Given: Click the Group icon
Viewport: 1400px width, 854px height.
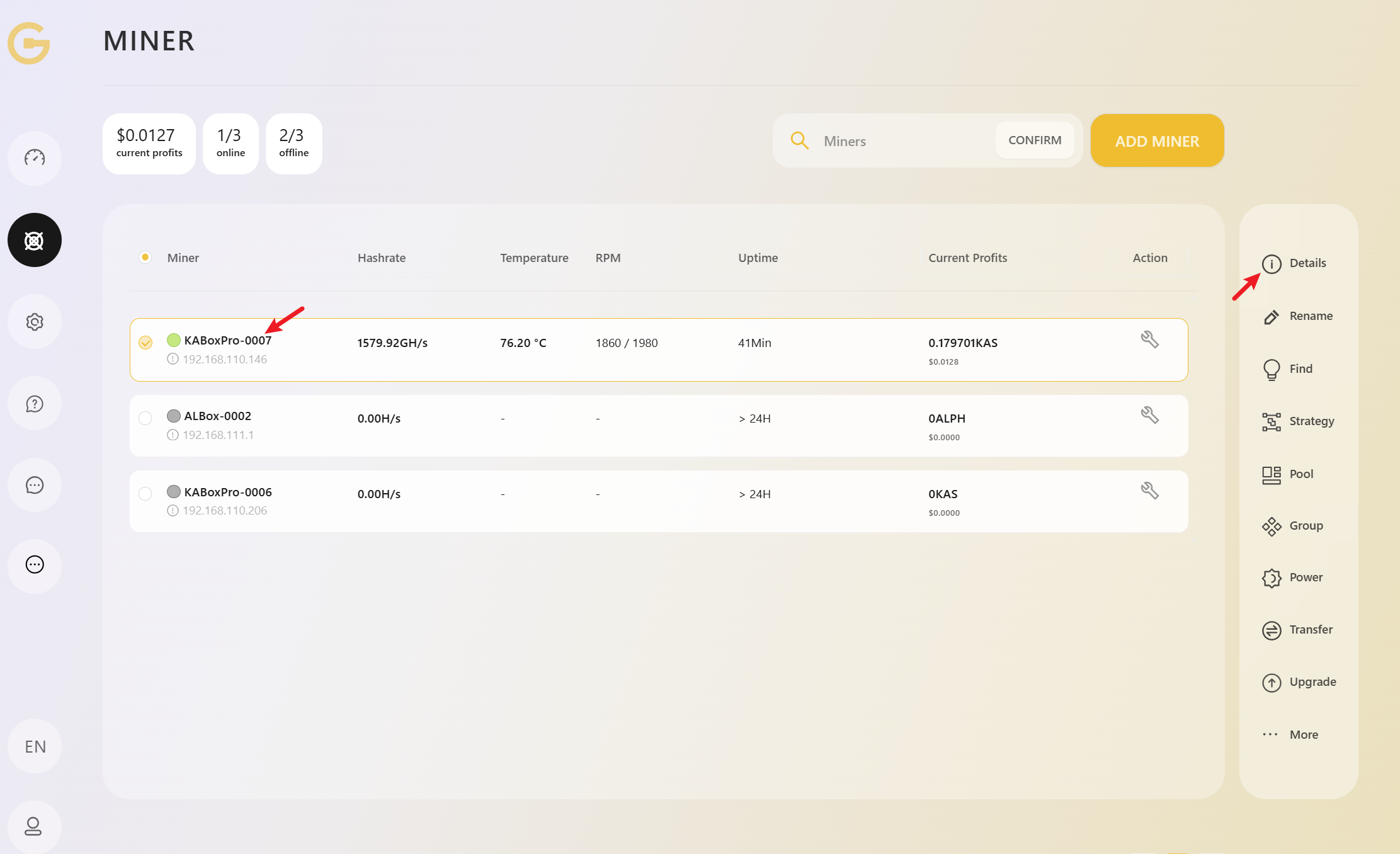Looking at the screenshot, I should click(1272, 527).
